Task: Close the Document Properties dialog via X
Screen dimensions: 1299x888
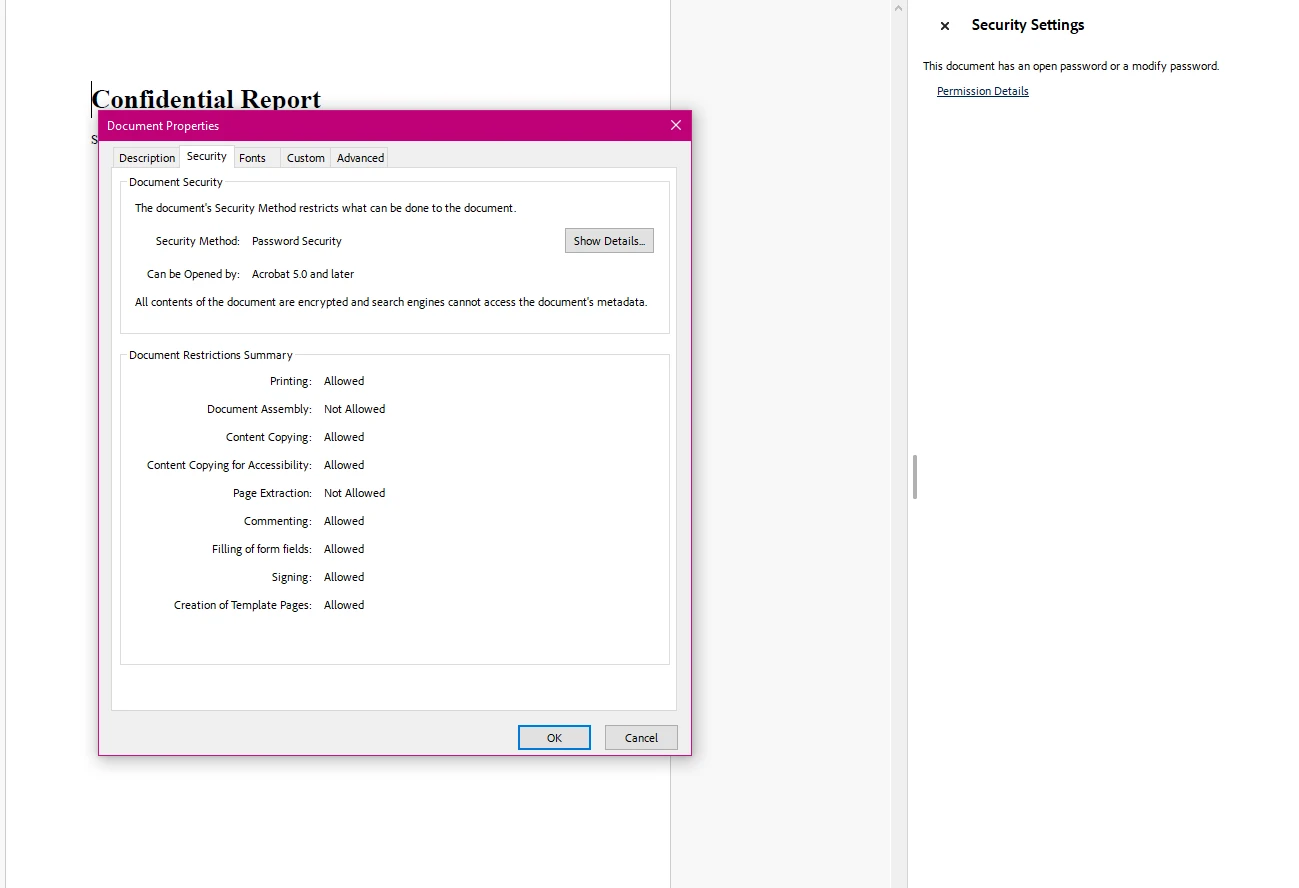Action: (x=675, y=125)
